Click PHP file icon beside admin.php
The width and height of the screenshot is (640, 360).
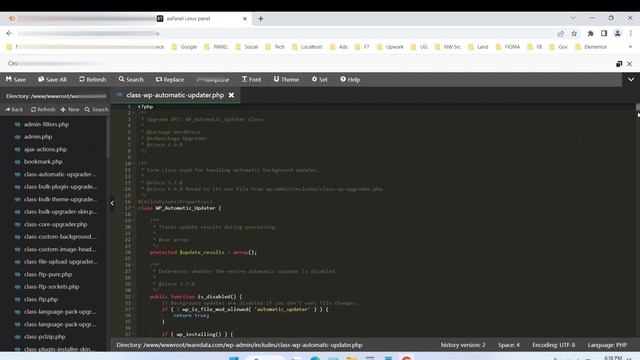18,137
